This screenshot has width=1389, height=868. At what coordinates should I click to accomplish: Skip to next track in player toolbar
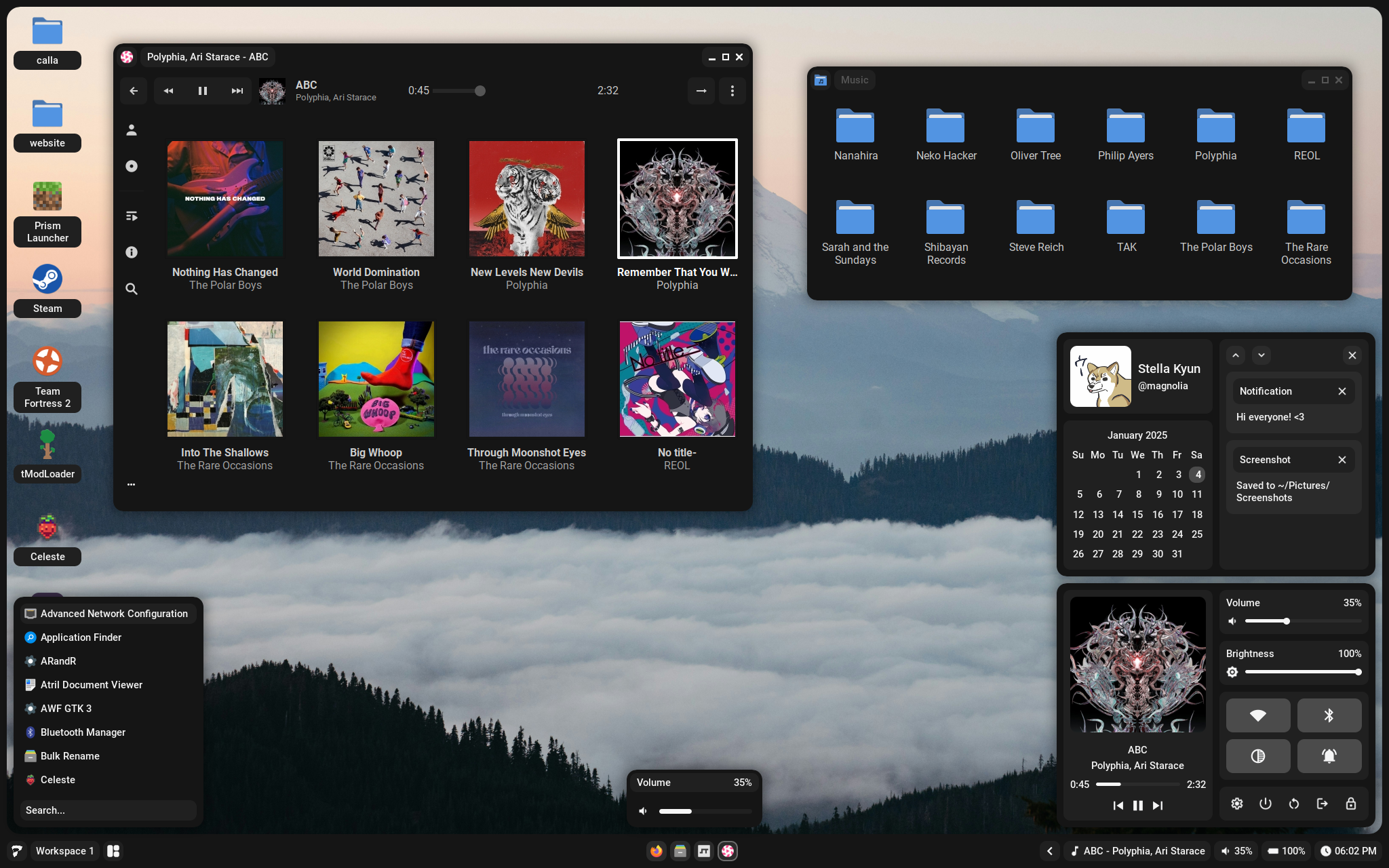click(237, 91)
